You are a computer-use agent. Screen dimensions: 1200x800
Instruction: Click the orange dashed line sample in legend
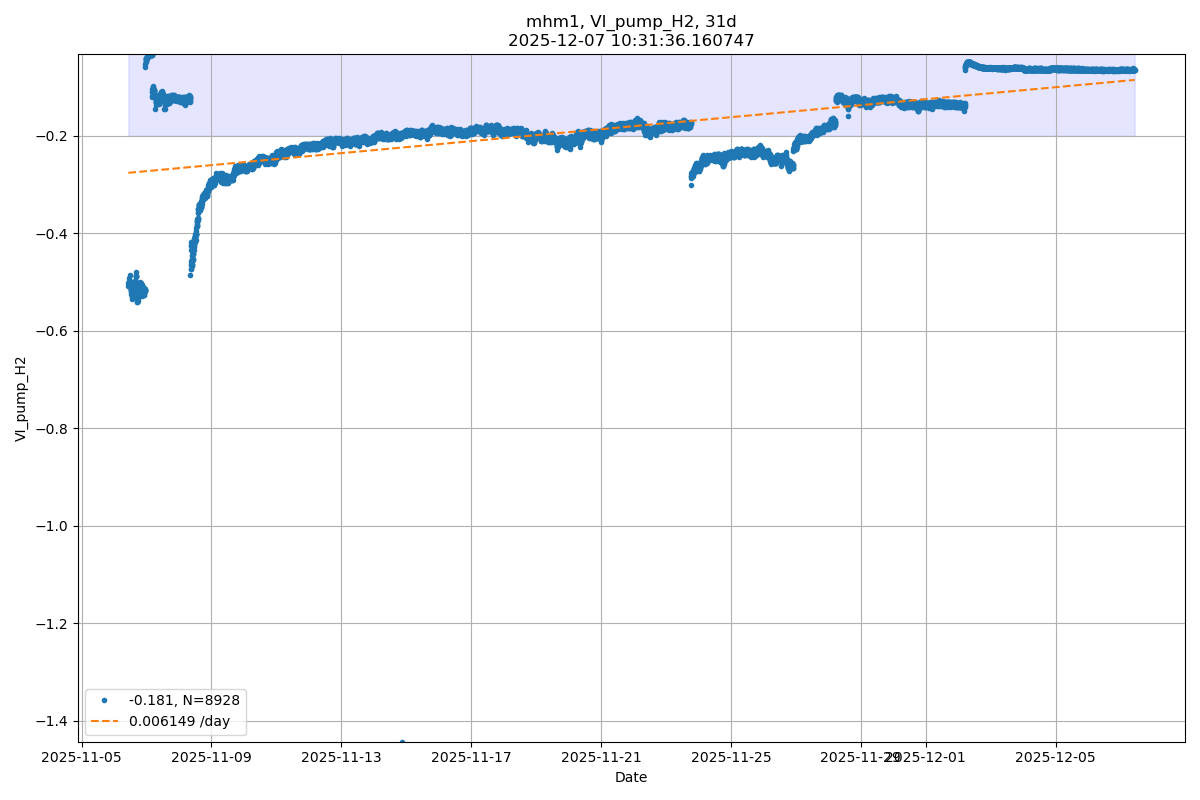tap(104, 720)
